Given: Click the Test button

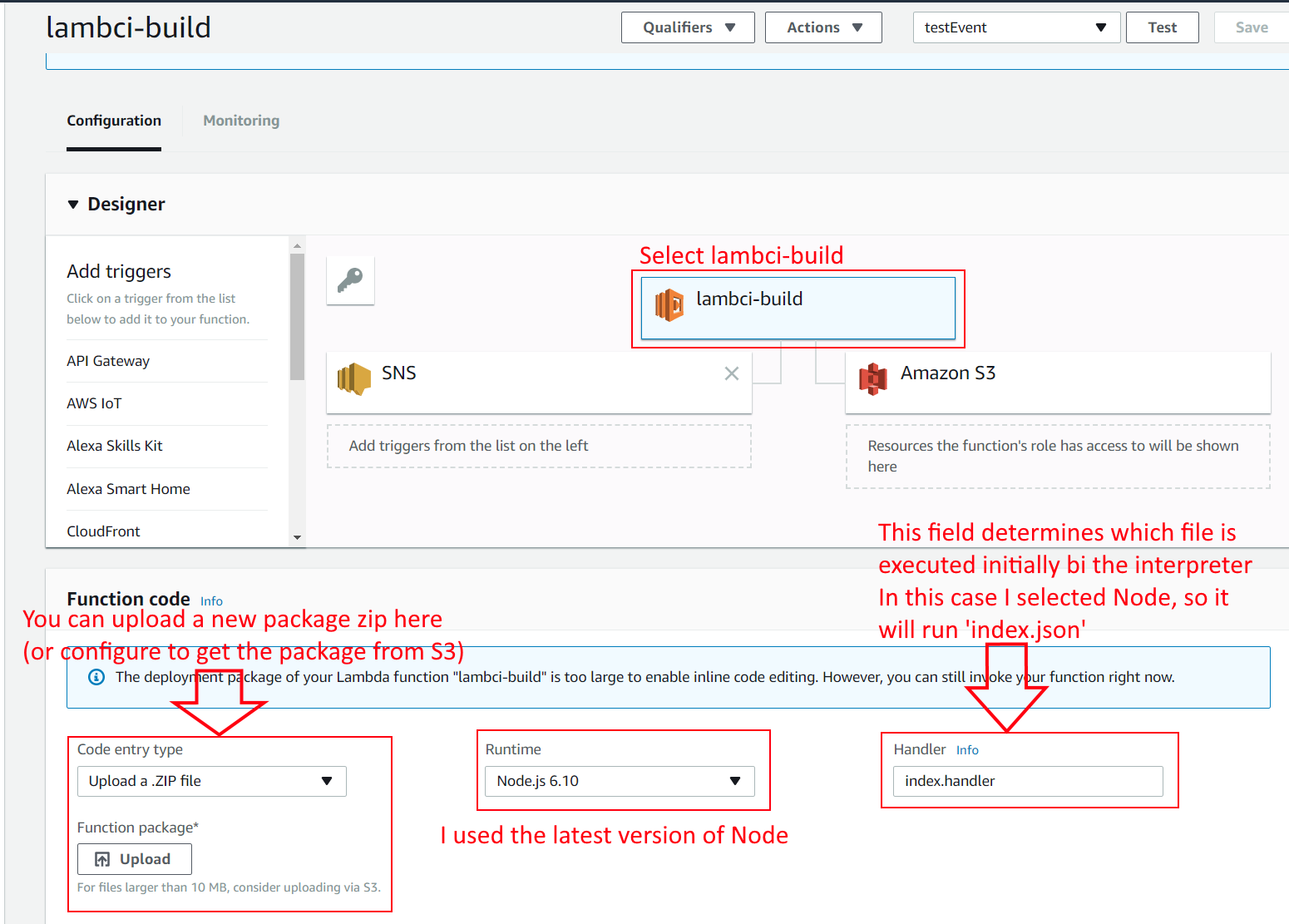Looking at the screenshot, I should pos(1162,27).
